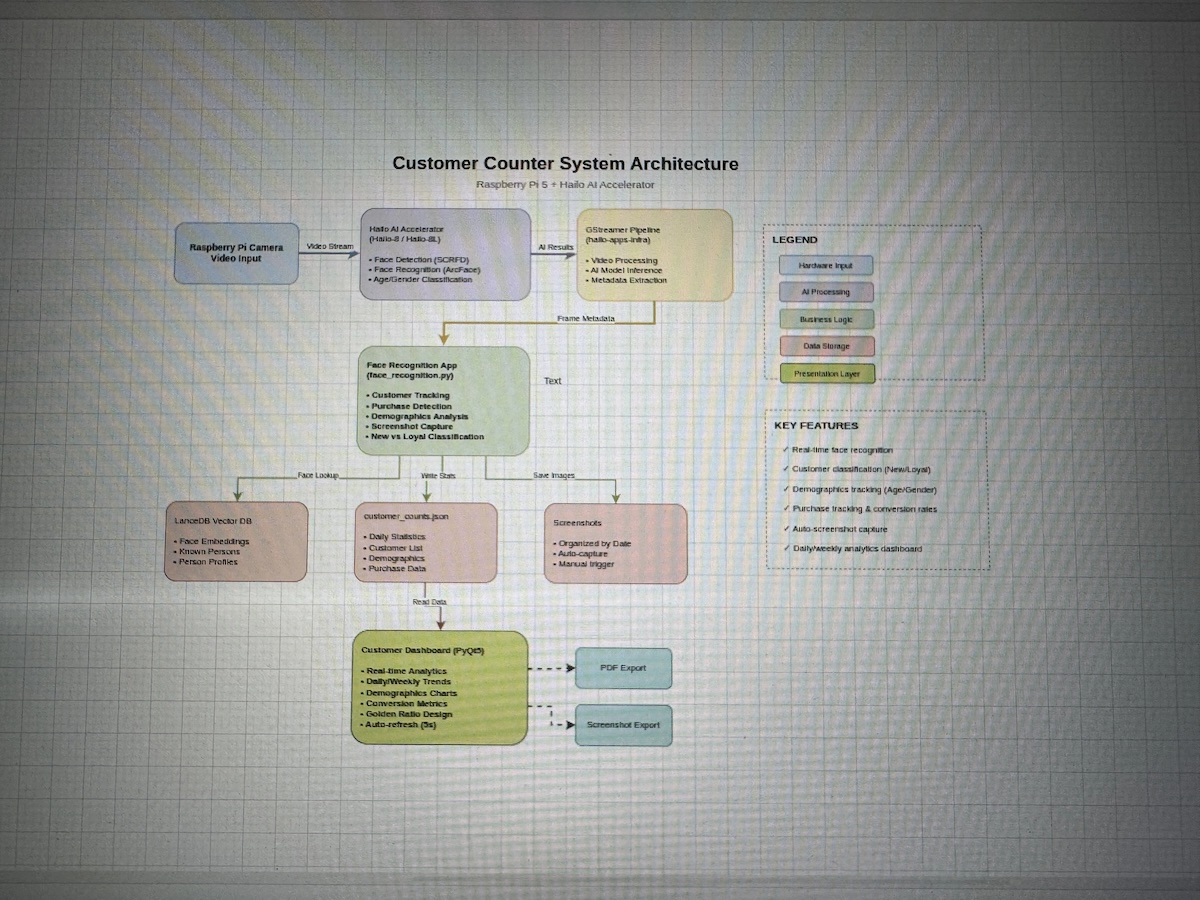Select the AI Processing legend swatch
This screenshot has height=900, width=1200.
tap(826, 292)
